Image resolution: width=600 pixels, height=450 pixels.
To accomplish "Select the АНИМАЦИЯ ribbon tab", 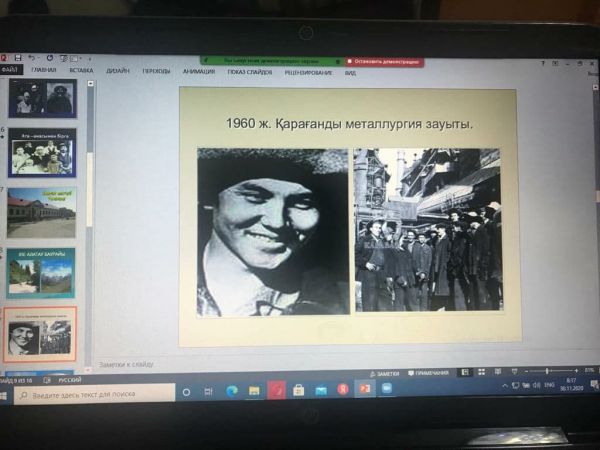I will [x=199, y=72].
